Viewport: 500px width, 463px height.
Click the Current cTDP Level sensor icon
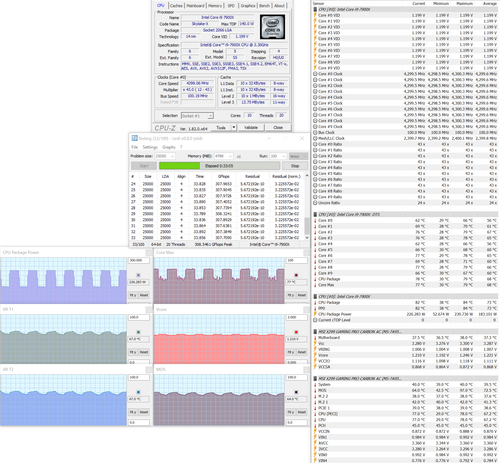tap(315, 320)
